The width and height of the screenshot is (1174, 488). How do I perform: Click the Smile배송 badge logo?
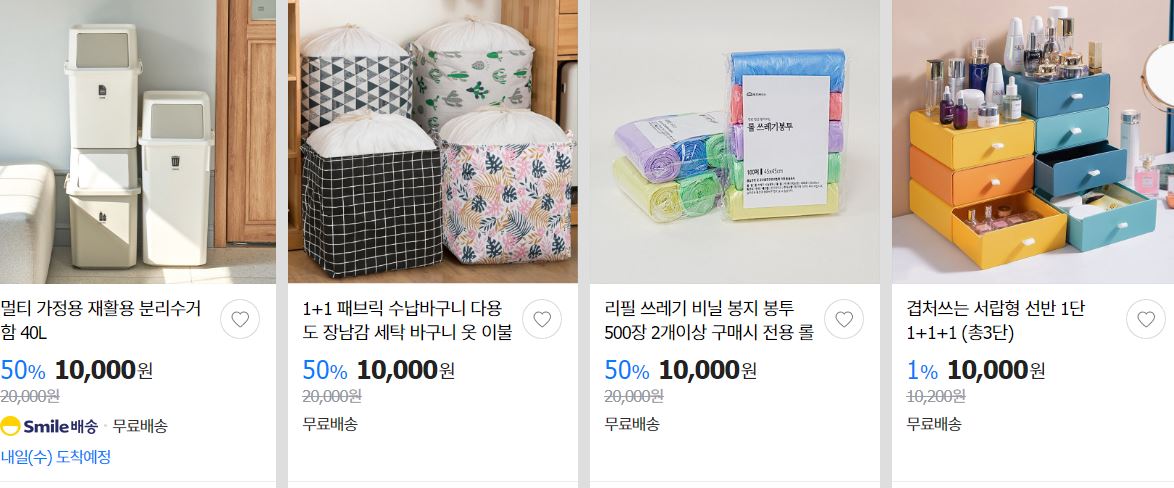tap(49, 427)
